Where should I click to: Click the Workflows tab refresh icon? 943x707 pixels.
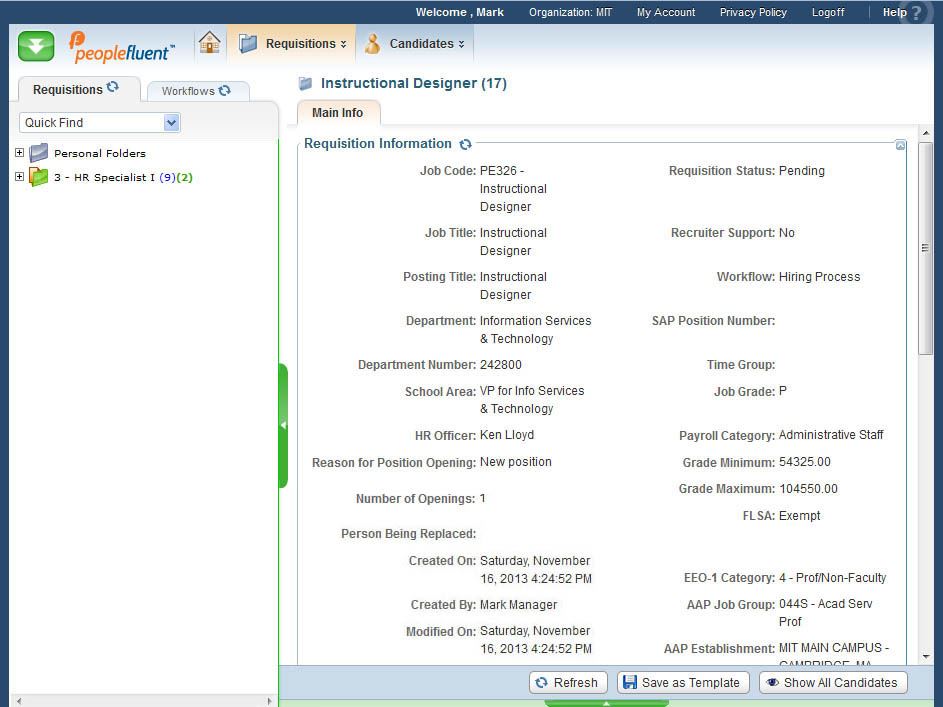point(225,90)
